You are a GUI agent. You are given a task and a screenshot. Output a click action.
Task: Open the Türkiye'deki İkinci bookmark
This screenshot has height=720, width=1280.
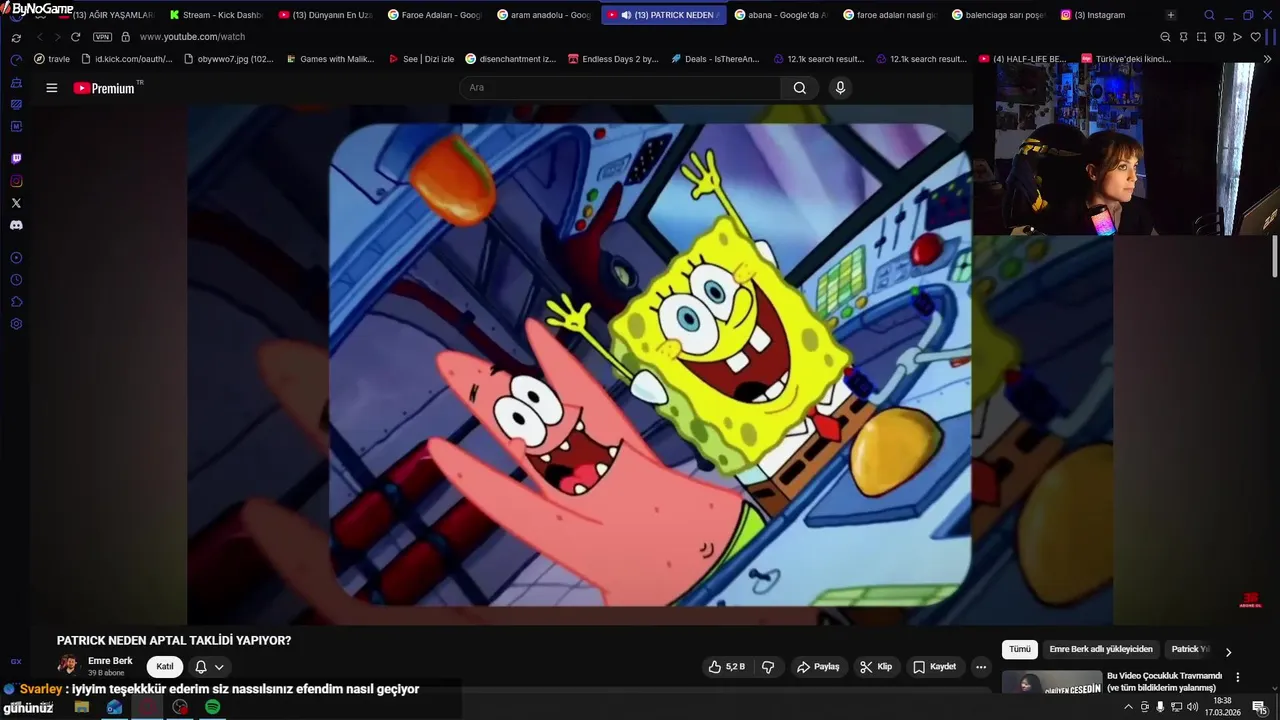[x=1126, y=59]
